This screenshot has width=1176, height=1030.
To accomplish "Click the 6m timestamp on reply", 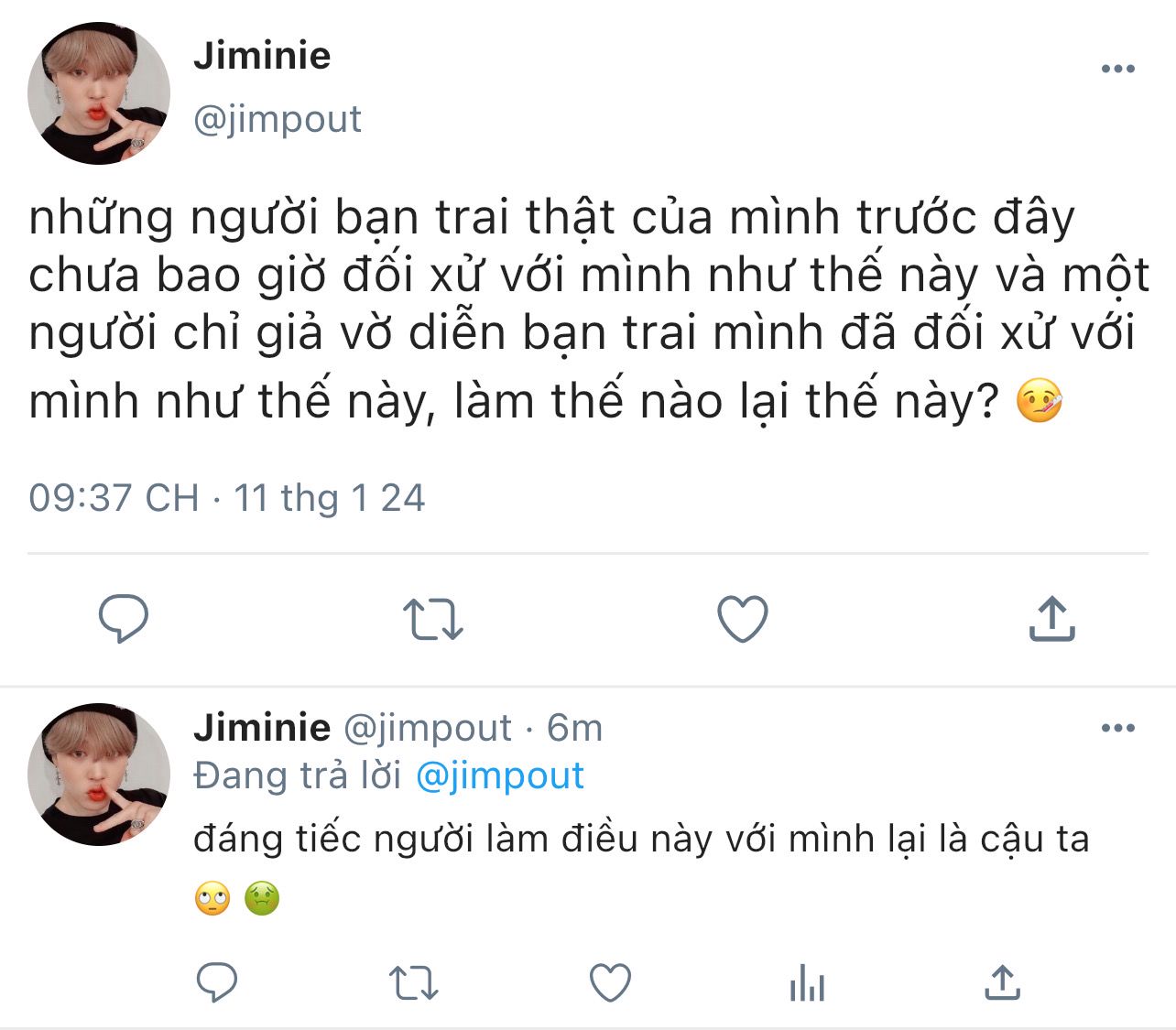I will 574,729.
